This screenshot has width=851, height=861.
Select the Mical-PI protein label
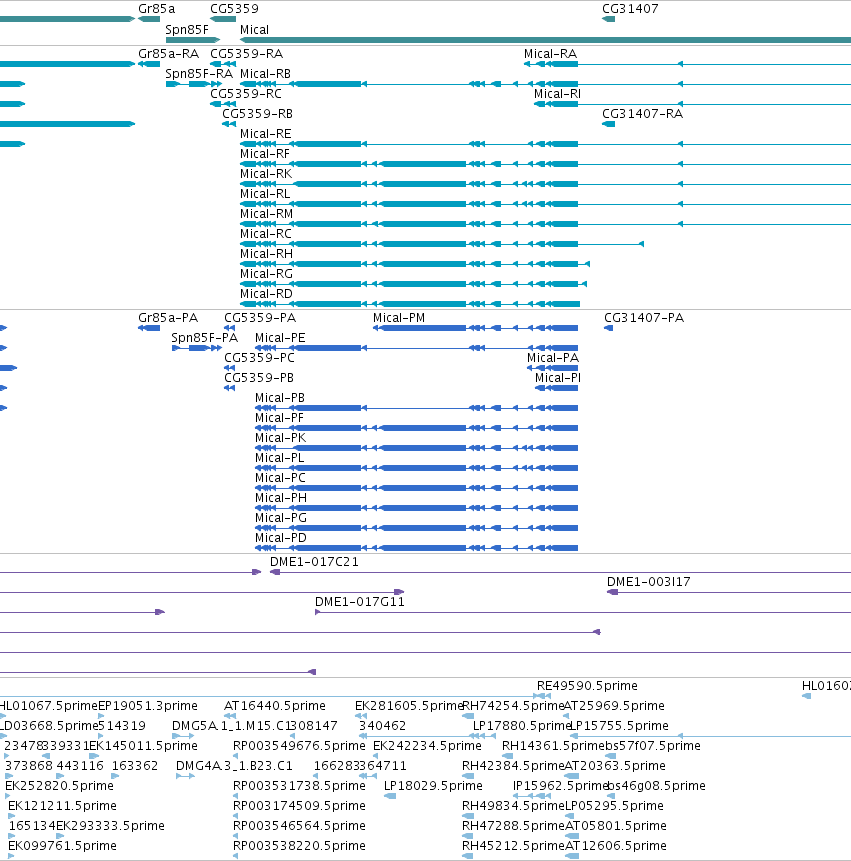click(558, 378)
